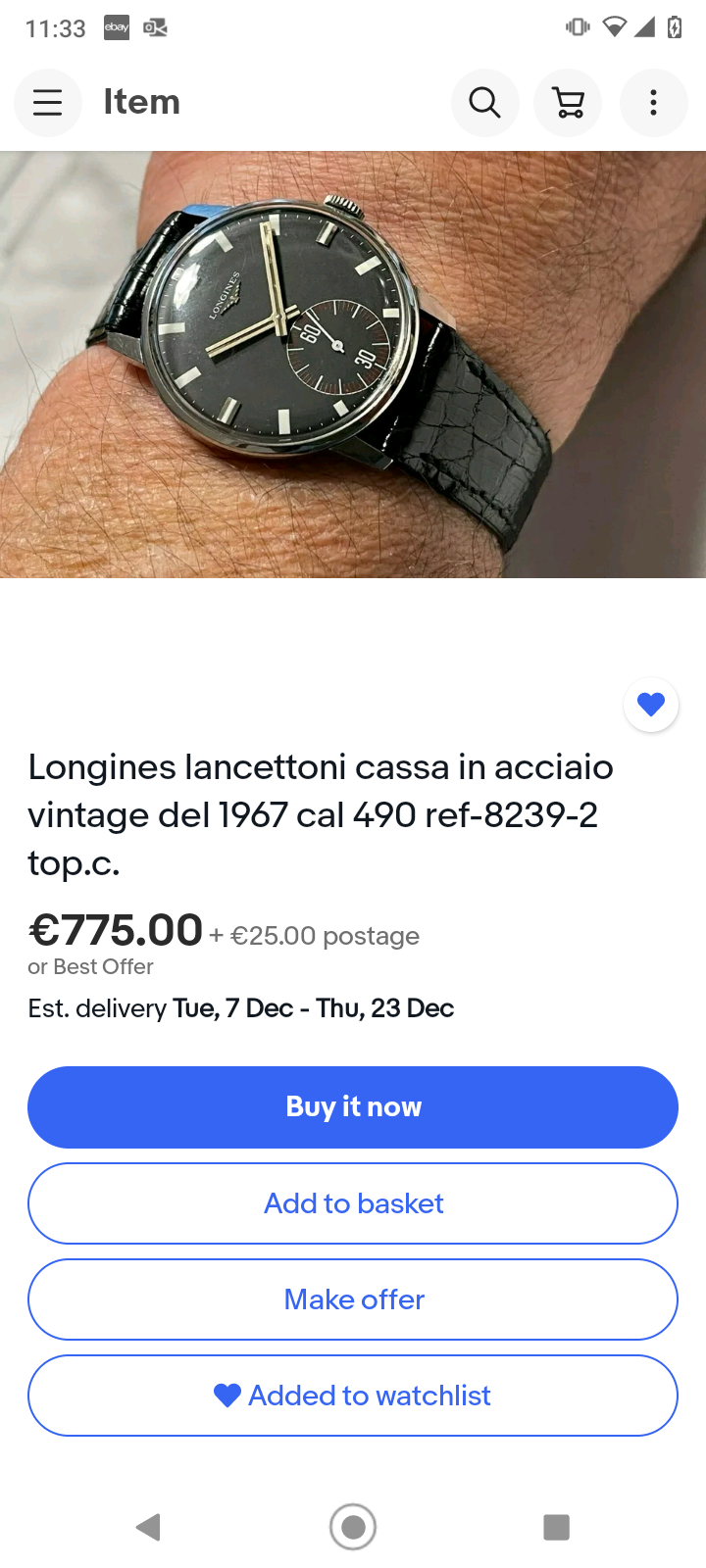
Task: Click the Buy it now button
Action: point(353,1106)
